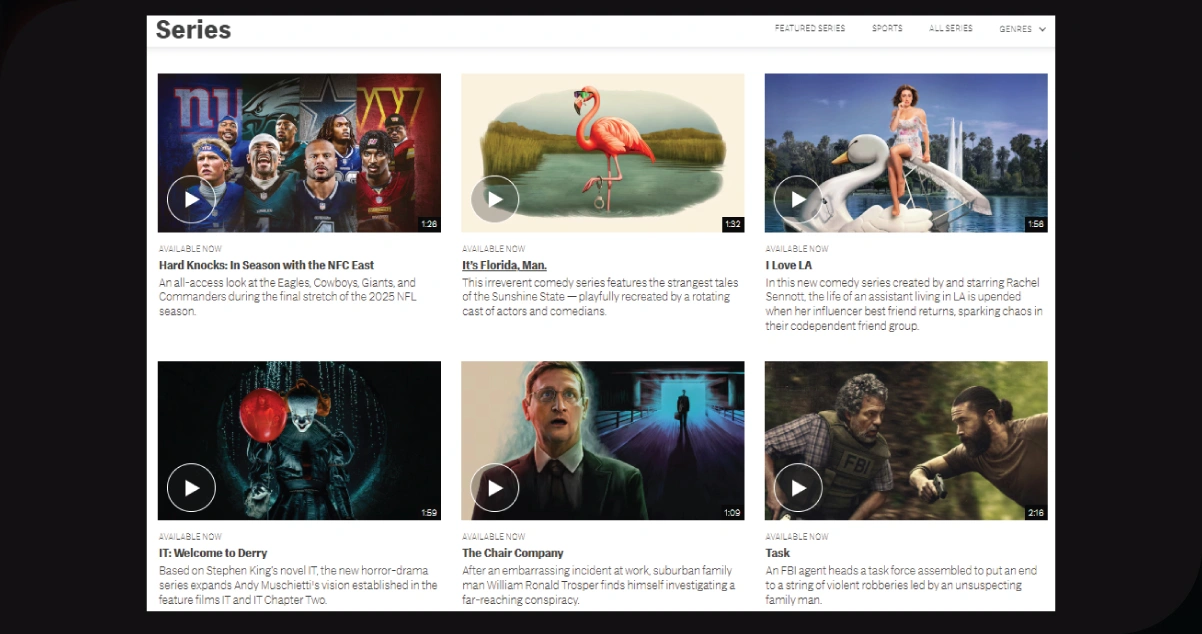Open IT: Welcome to Derry title link
The height and width of the screenshot is (634, 1202).
coord(213,553)
